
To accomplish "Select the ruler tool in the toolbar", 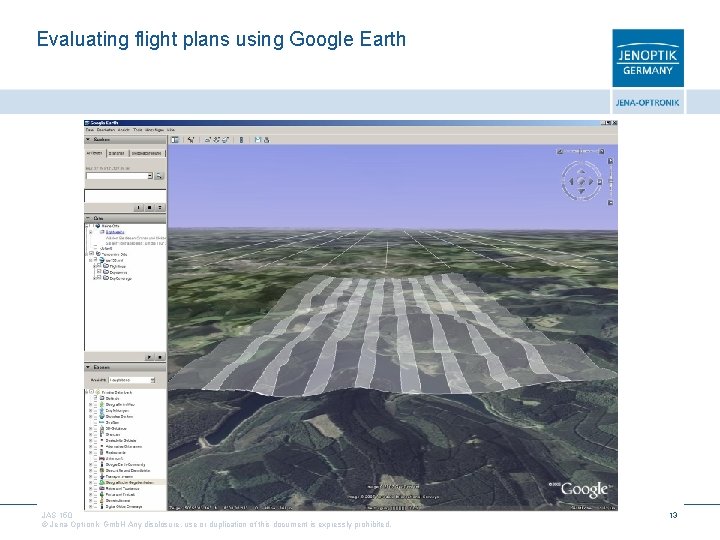I will click(x=242, y=140).
